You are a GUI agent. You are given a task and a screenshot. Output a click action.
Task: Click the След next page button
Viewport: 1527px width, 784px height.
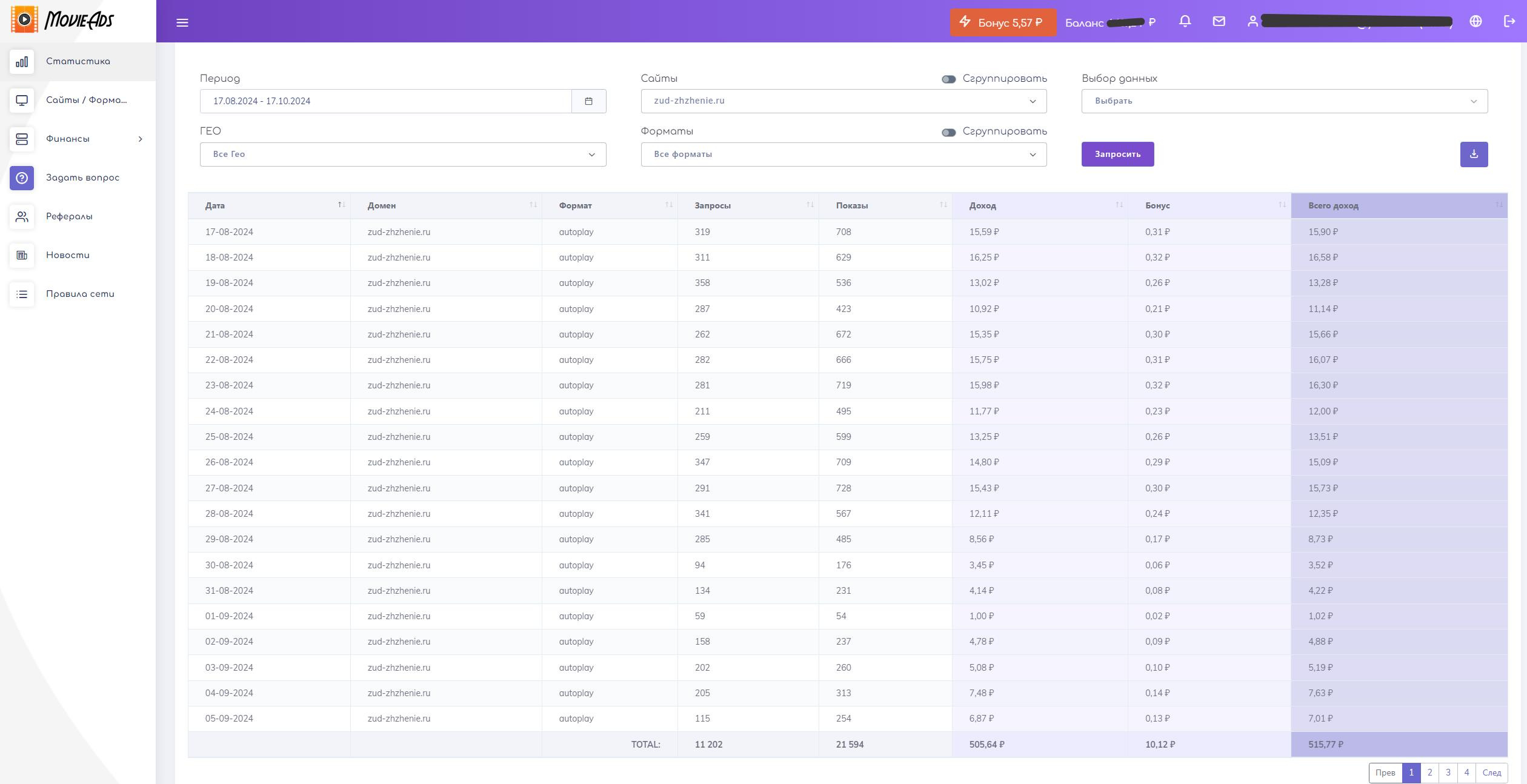(x=1491, y=772)
